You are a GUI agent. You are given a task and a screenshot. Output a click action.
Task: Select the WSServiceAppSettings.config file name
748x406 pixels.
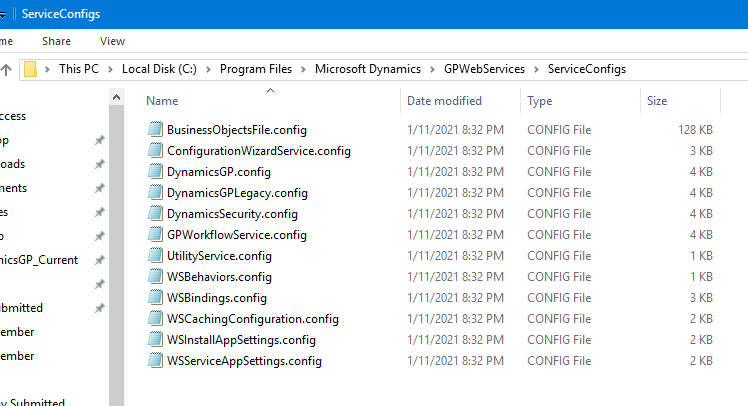244,361
